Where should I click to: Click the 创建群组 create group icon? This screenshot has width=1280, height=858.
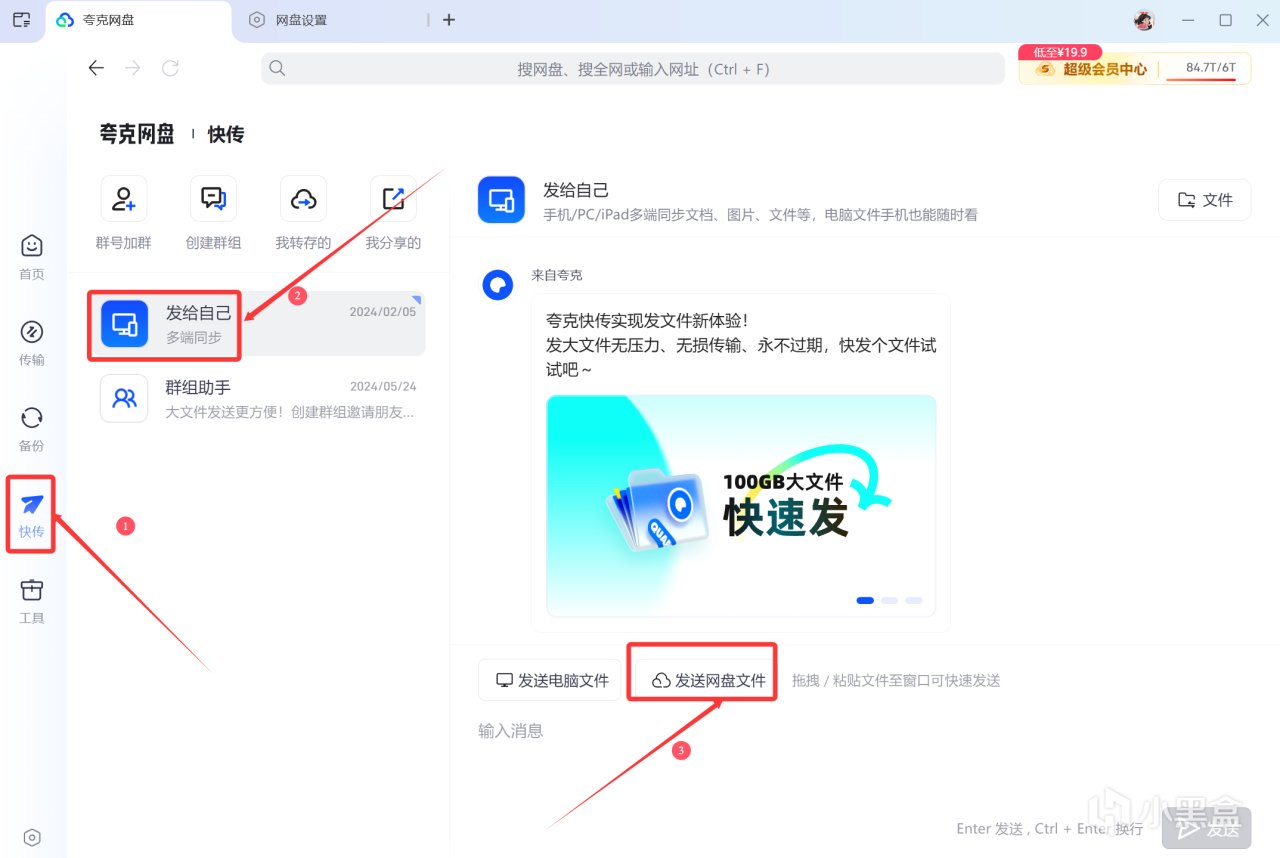(214, 198)
